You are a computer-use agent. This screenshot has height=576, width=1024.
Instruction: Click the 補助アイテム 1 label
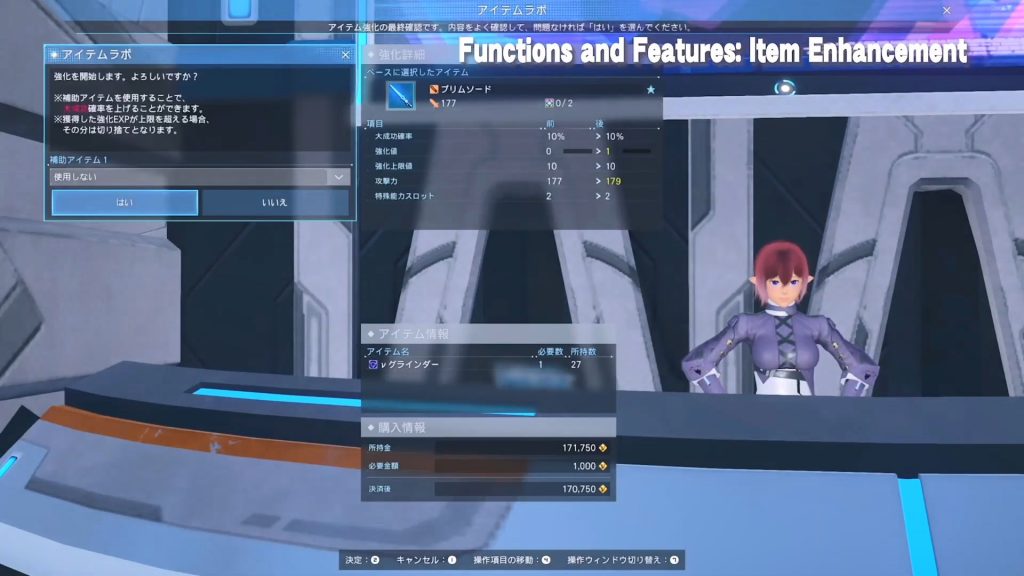coord(78,160)
